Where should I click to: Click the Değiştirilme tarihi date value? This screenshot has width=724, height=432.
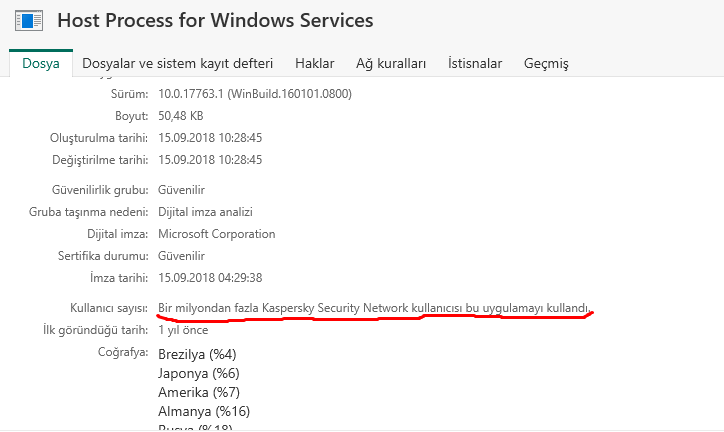point(210,160)
